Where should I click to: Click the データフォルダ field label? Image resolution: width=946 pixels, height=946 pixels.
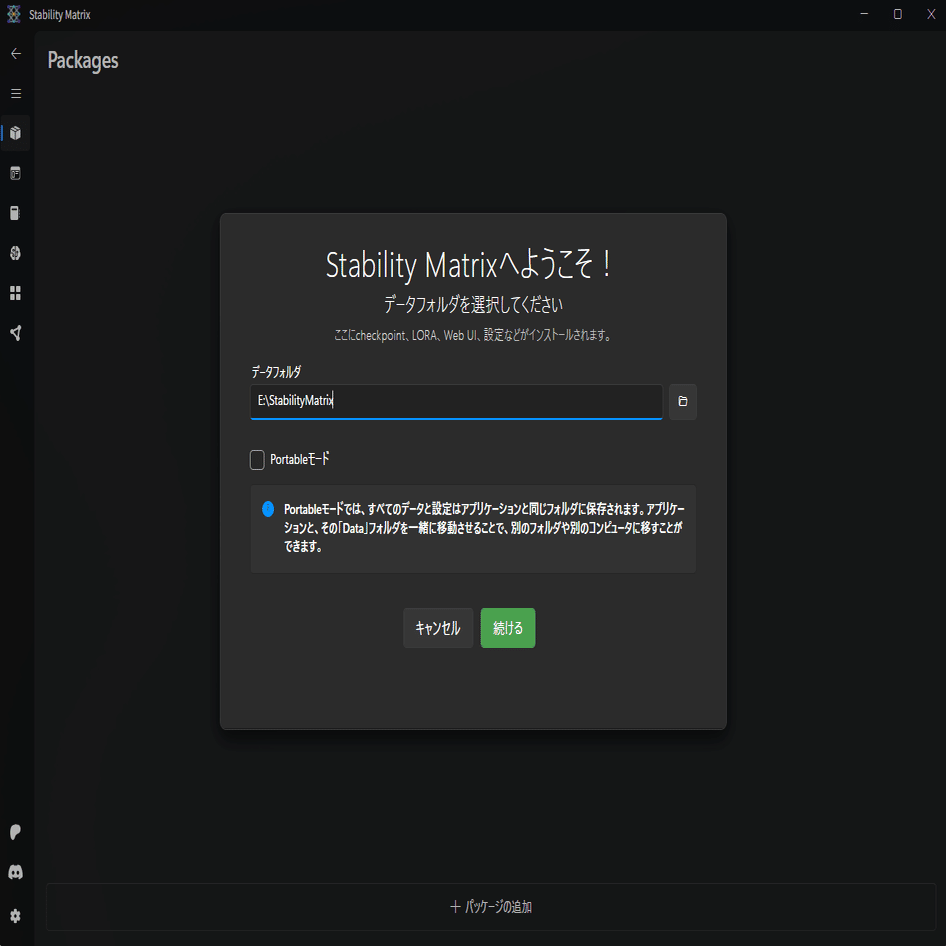(x=276, y=372)
